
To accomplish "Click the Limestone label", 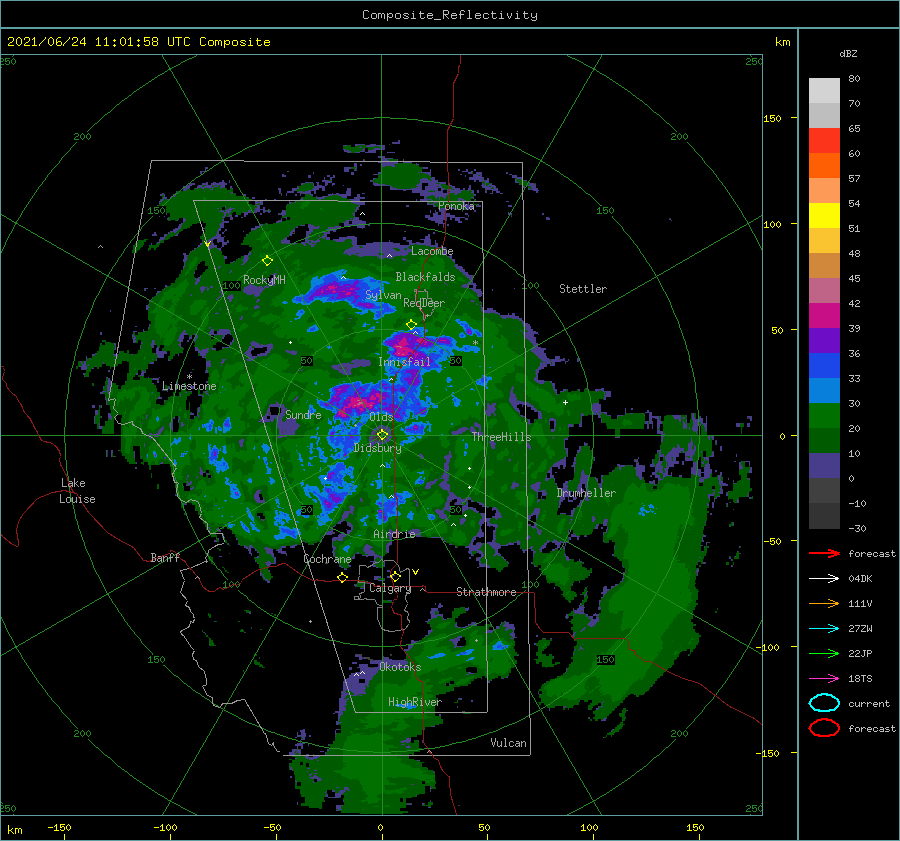I will (x=189, y=386).
